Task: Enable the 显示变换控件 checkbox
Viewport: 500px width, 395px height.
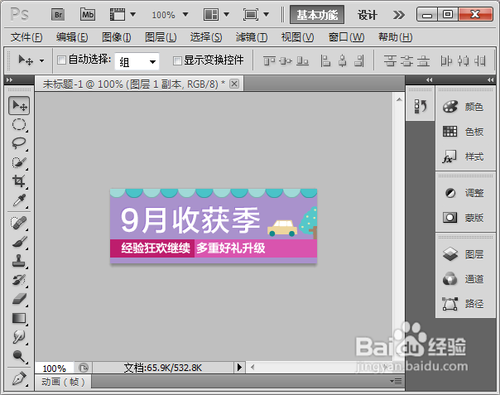Action: 177,61
